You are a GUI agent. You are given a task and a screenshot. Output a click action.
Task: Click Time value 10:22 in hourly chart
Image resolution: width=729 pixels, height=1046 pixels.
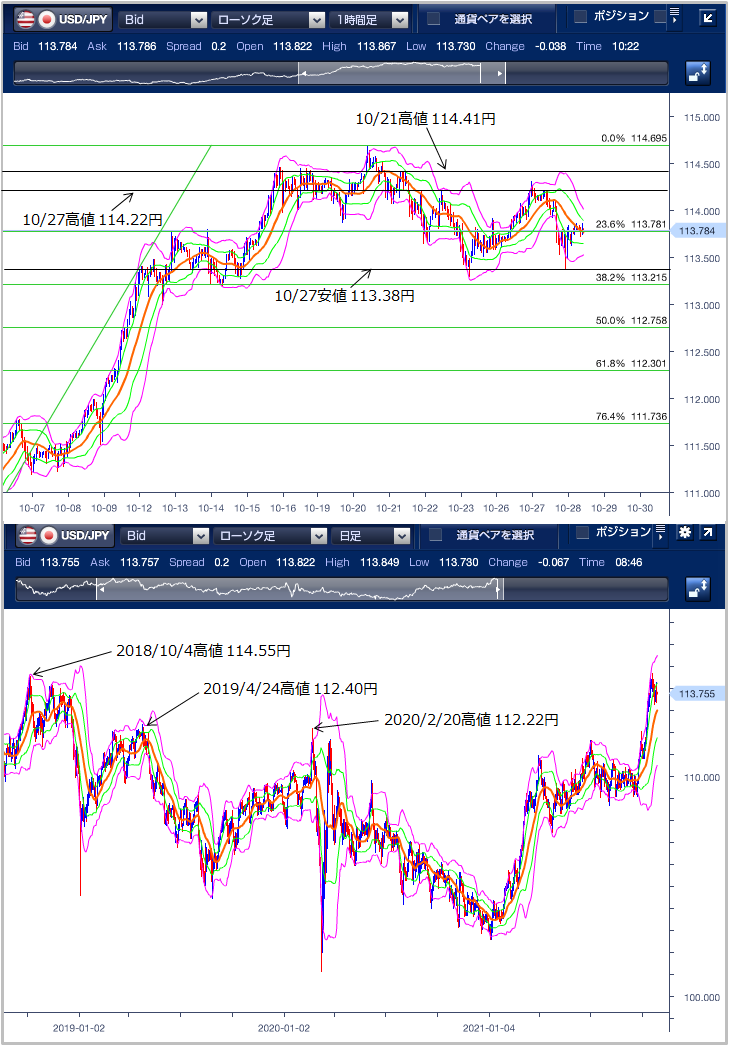tap(625, 46)
